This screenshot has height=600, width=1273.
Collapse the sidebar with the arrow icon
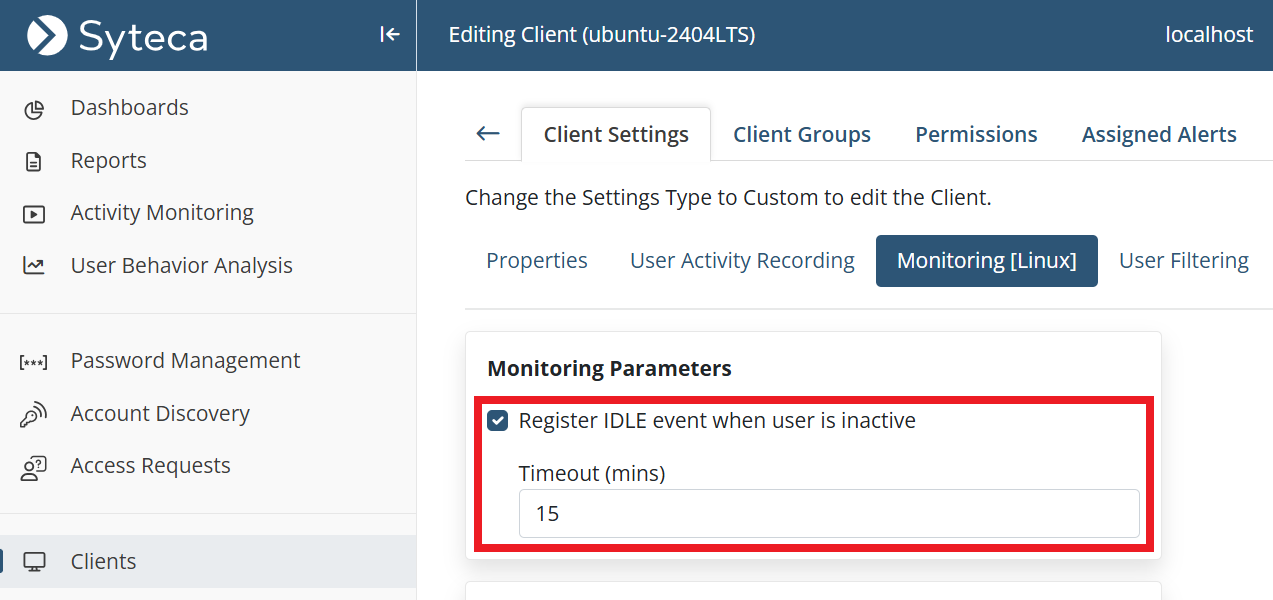[390, 35]
